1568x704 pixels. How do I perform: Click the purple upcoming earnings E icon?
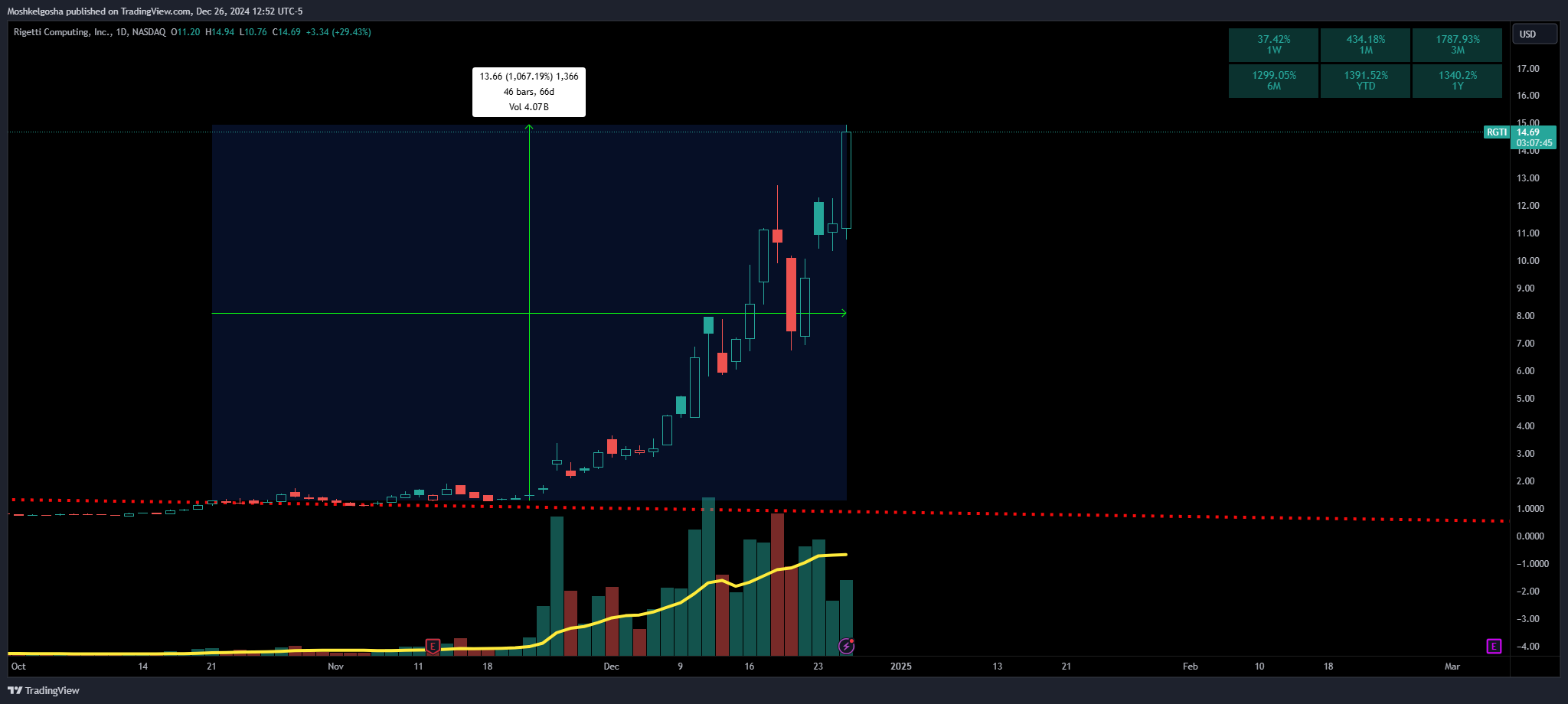(x=1494, y=647)
